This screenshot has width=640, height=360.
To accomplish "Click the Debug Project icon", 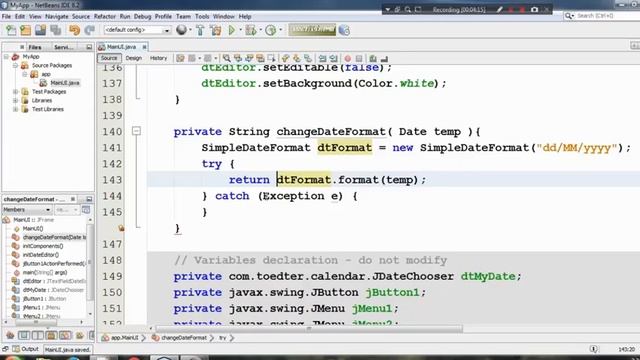I will tap(251, 30).
